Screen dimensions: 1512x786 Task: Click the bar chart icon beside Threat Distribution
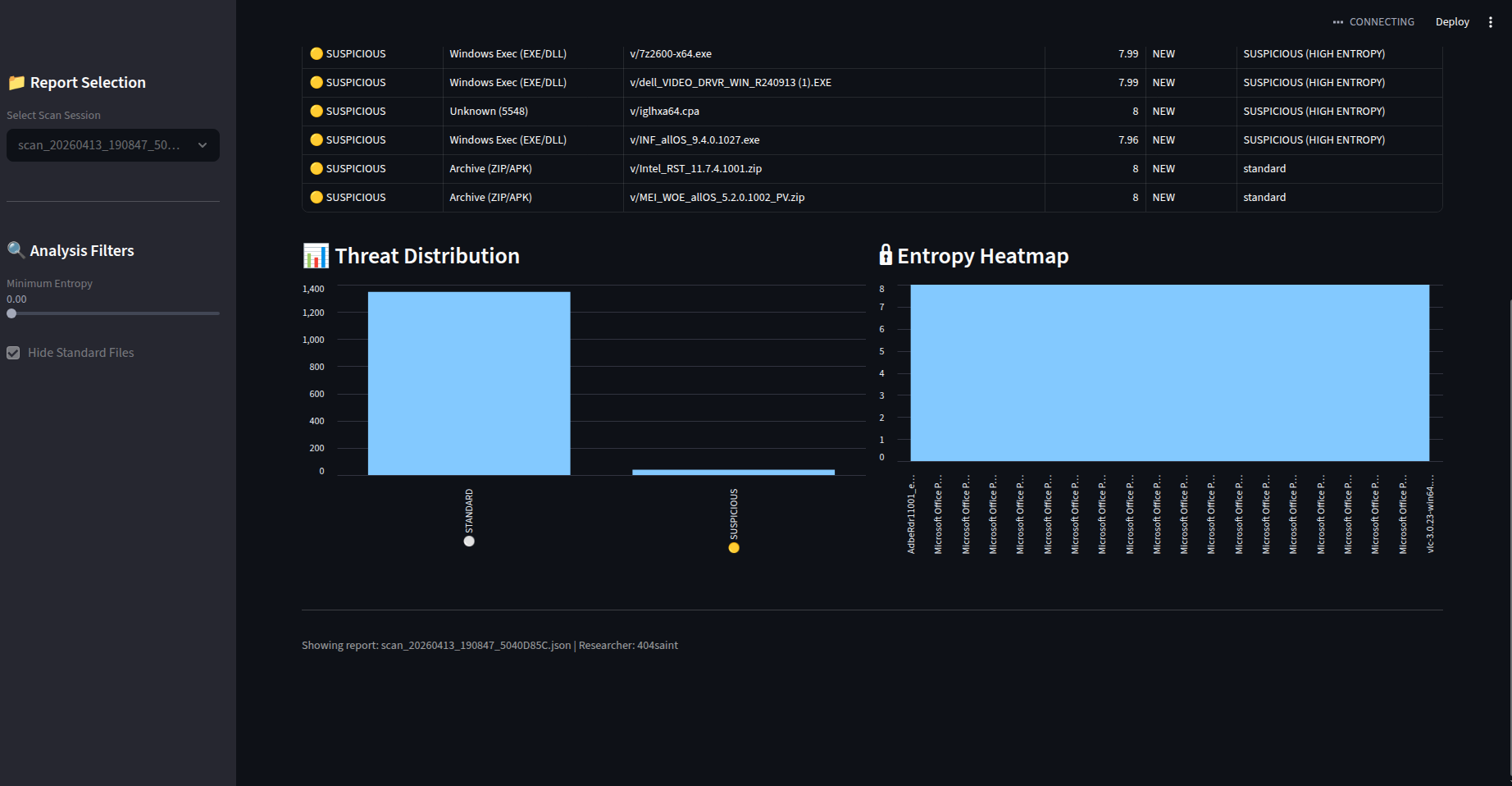(x=314, y=255)
